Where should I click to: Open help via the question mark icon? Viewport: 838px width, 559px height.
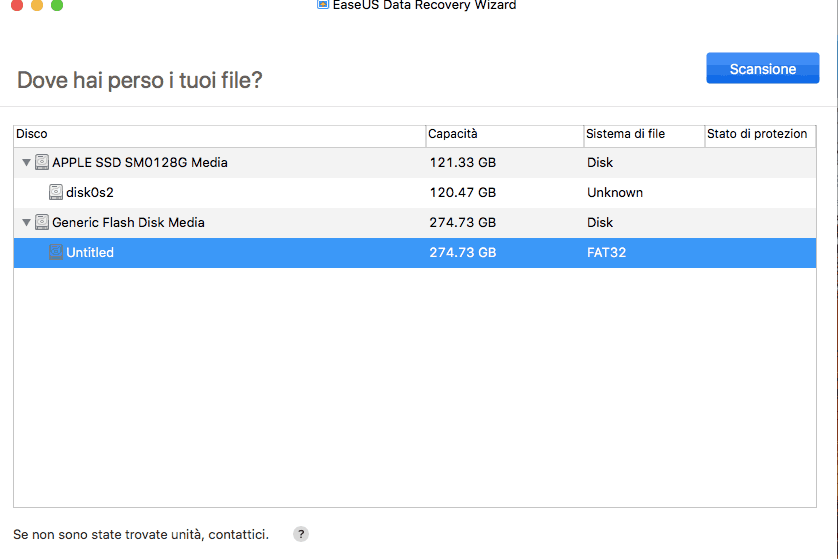tap(301, 535)
